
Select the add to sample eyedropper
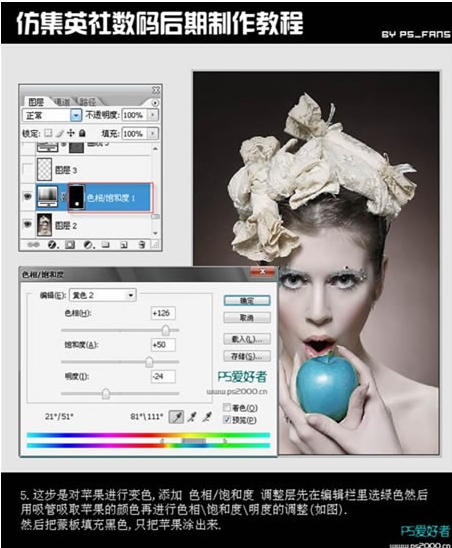192,417
